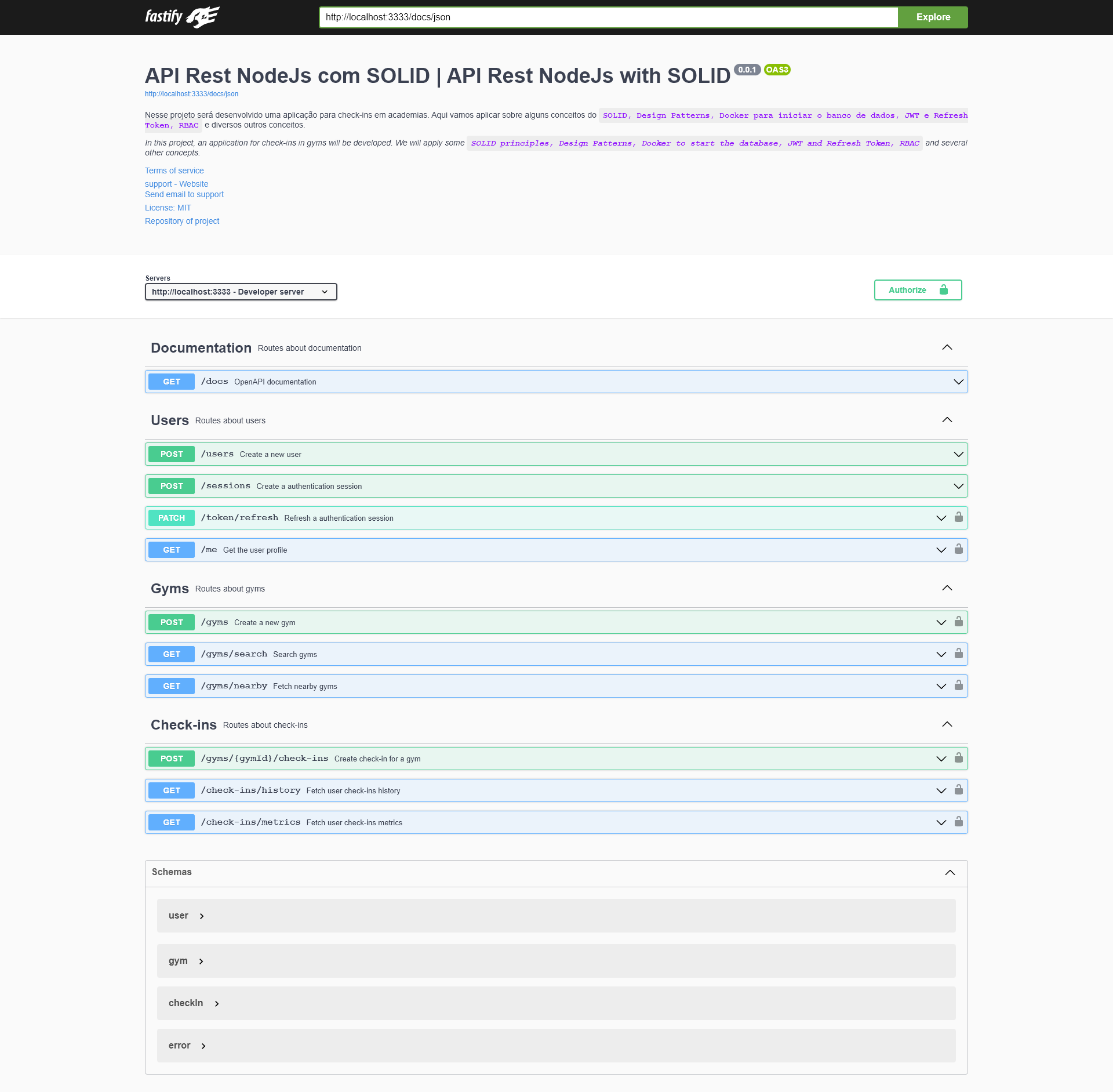This screenshot has width=1113, height=1092.
Task: Click the Fastify logo in header
Action: 182,17
